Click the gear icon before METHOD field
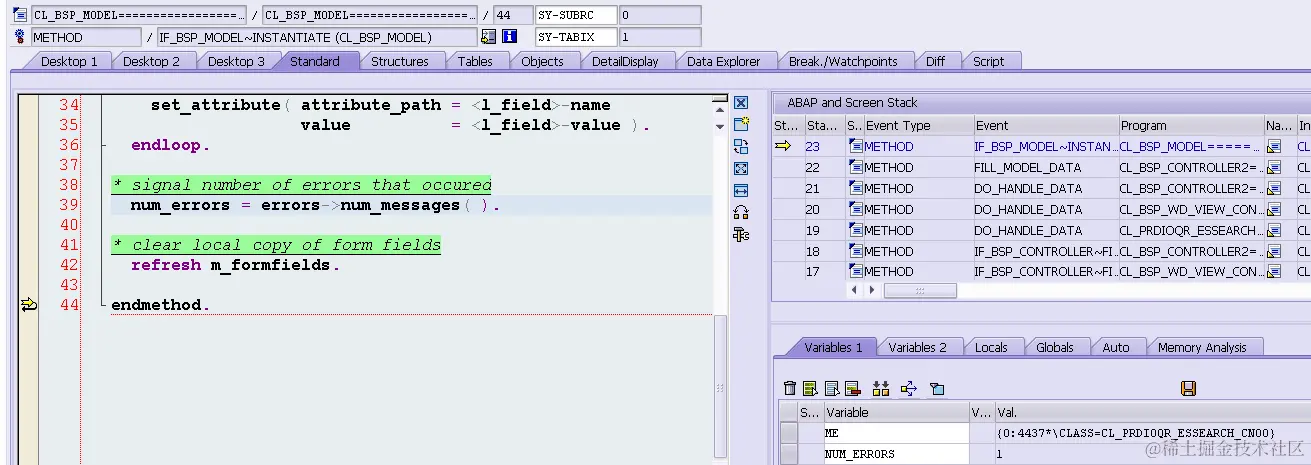Image resolution: width=1311 pixels, height=465 pixels. 21,37
